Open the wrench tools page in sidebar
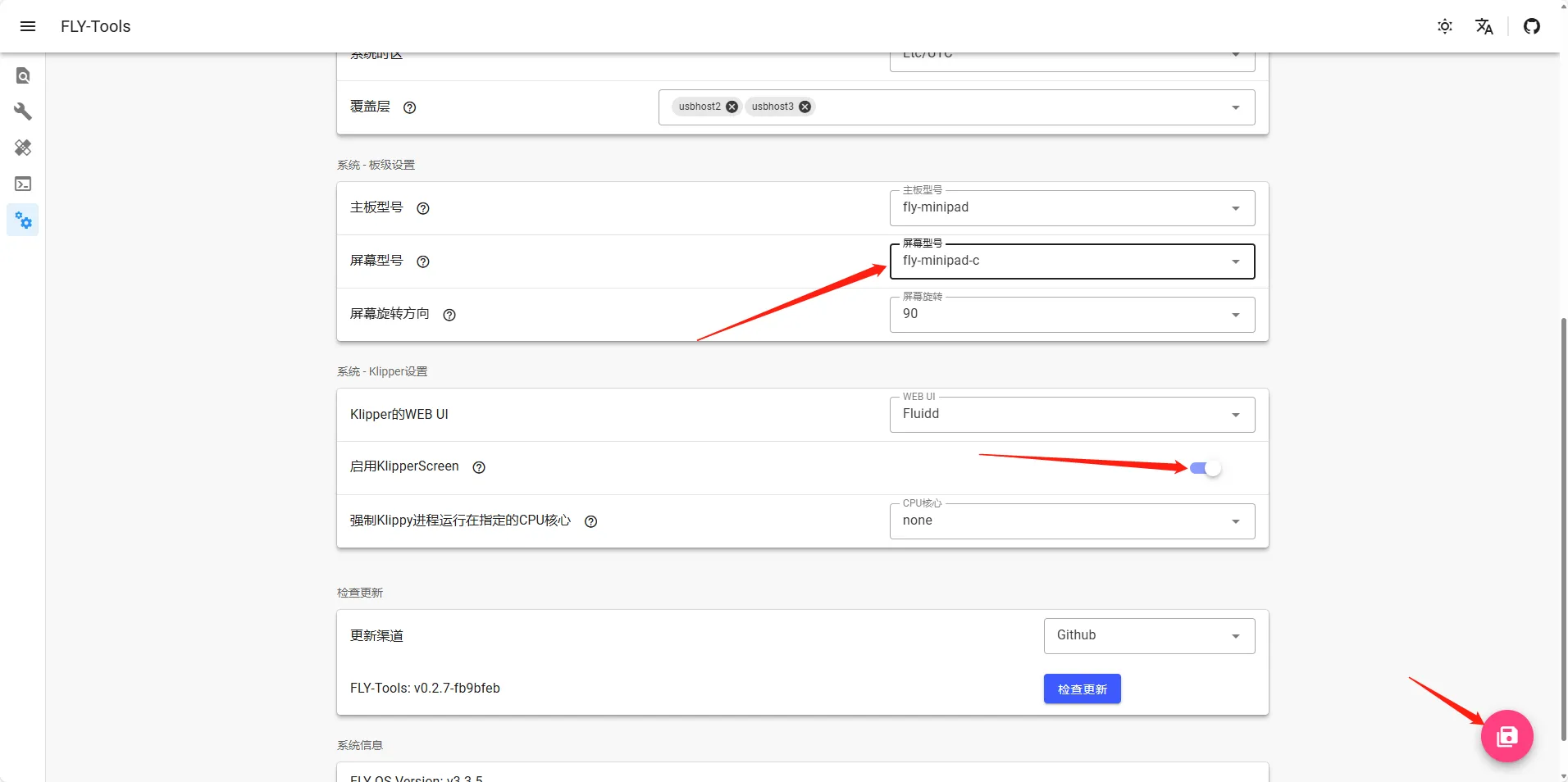This screenshot has width=1568, height=782. [23, 111]
